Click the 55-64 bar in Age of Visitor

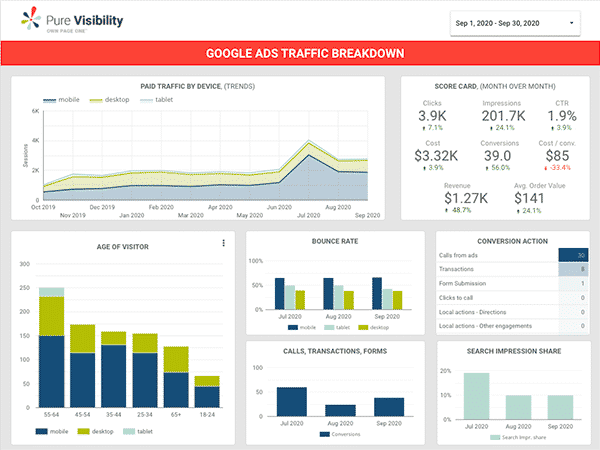(52, 347)
